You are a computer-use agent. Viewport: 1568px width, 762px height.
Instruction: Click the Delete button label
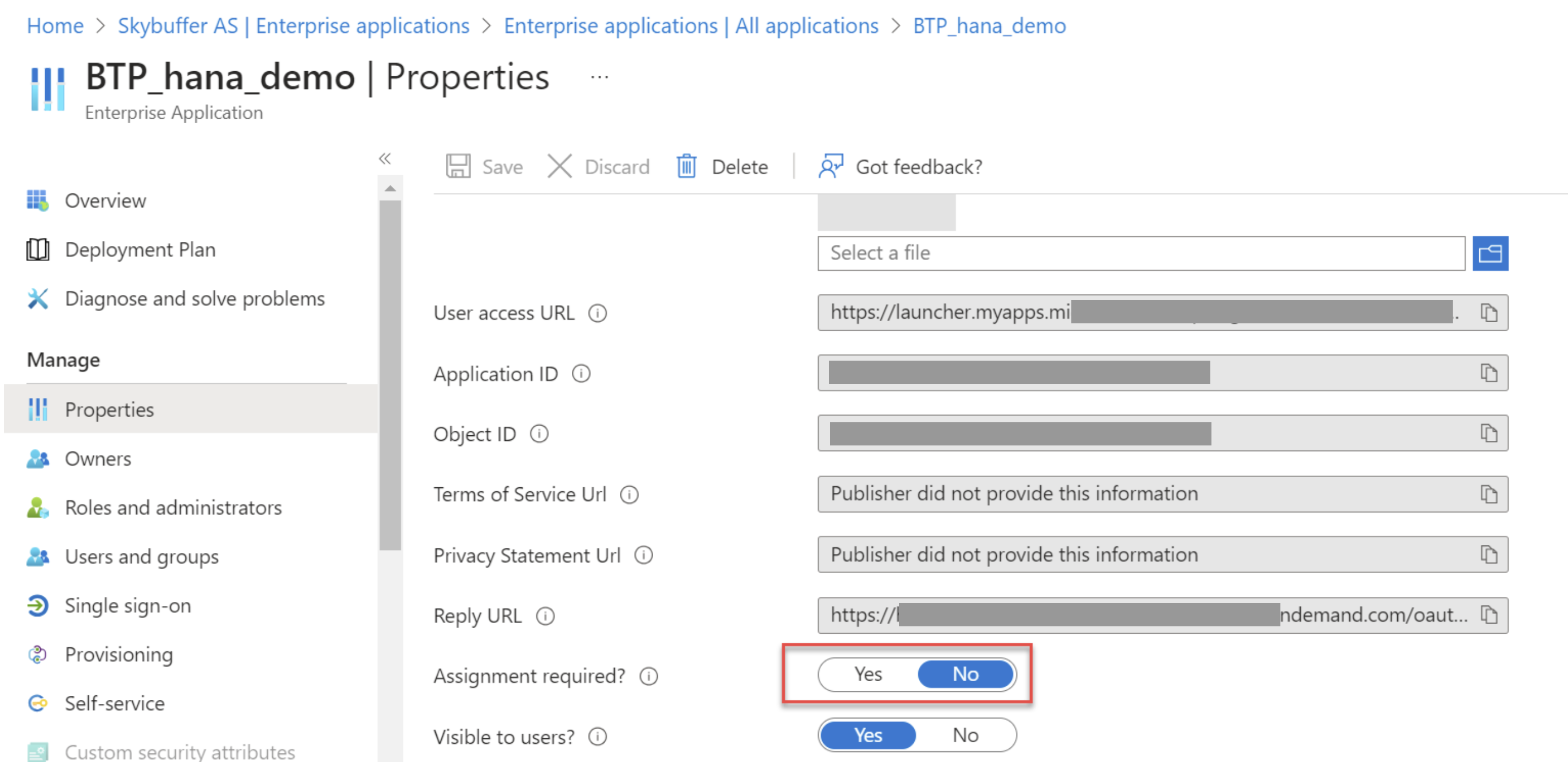tap(740, 166)
